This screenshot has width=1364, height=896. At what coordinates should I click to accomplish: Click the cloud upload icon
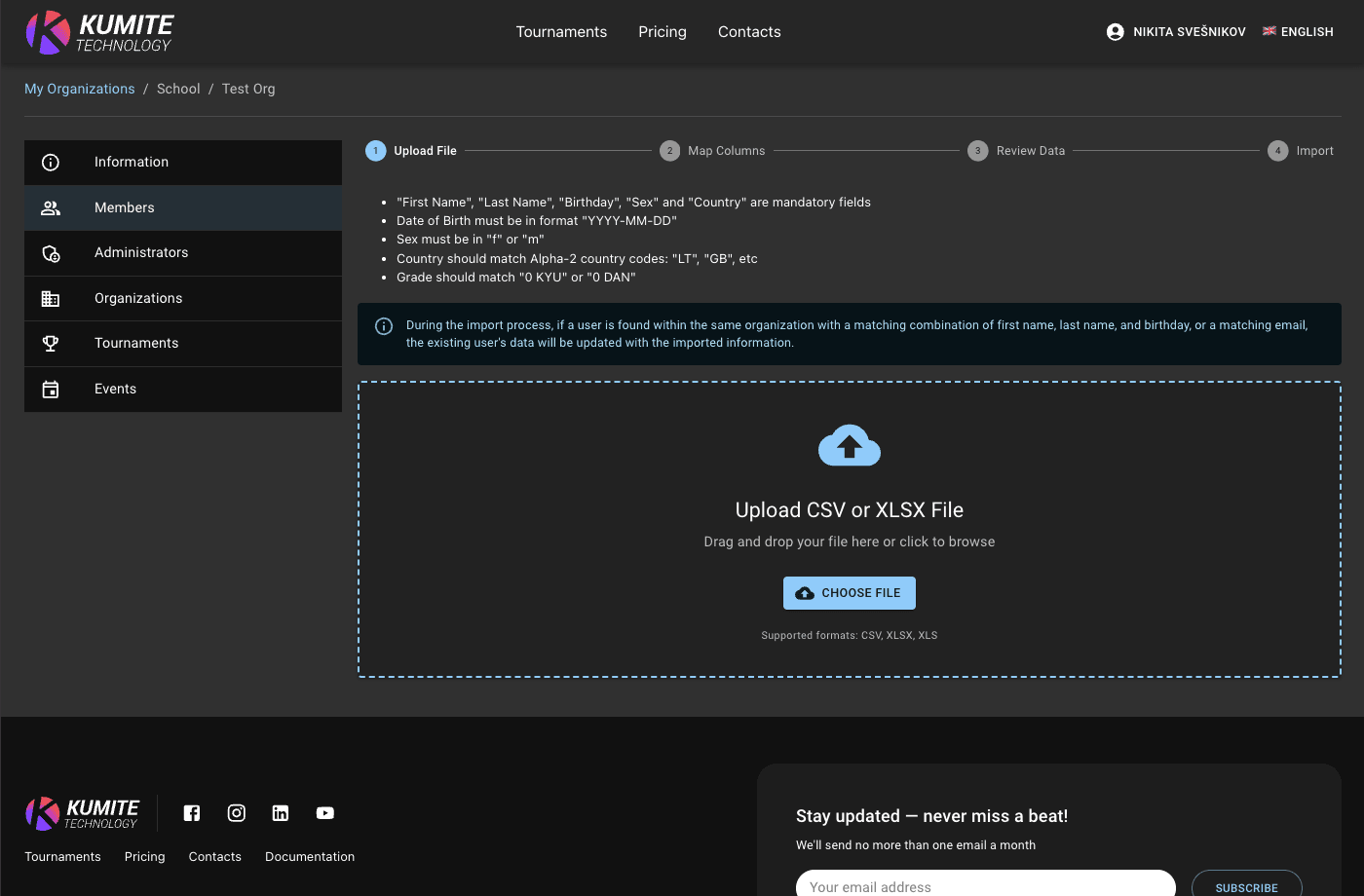[849, 446]
